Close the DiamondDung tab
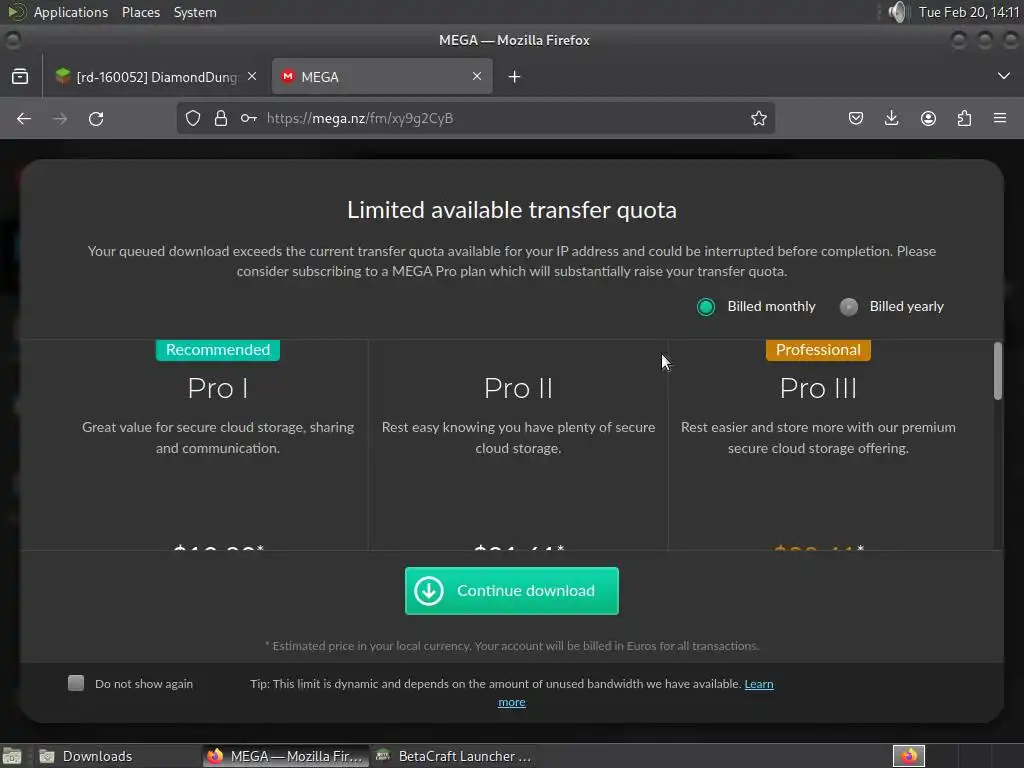 tap(252, 76)
